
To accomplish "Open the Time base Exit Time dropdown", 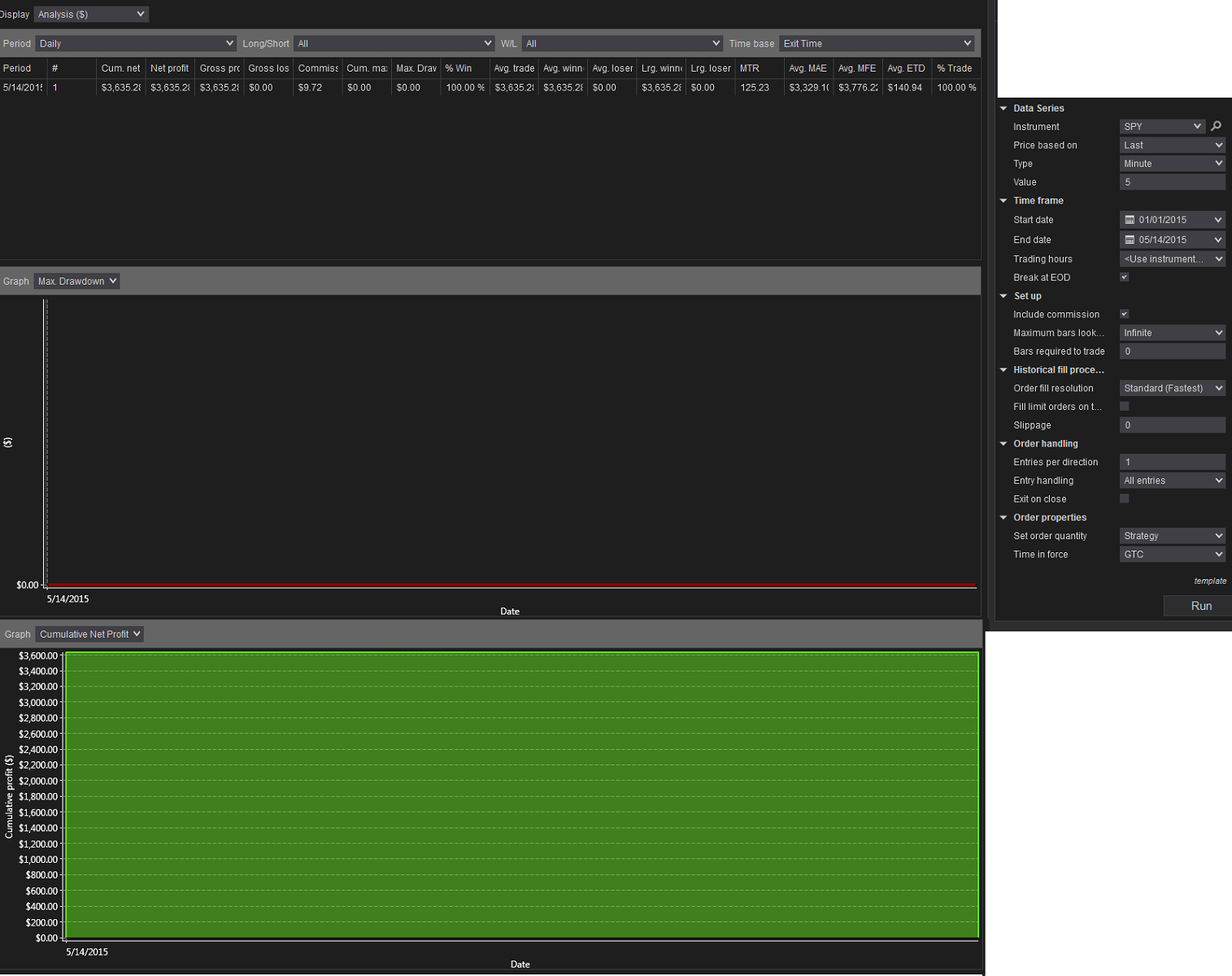I will coord(877,43).
